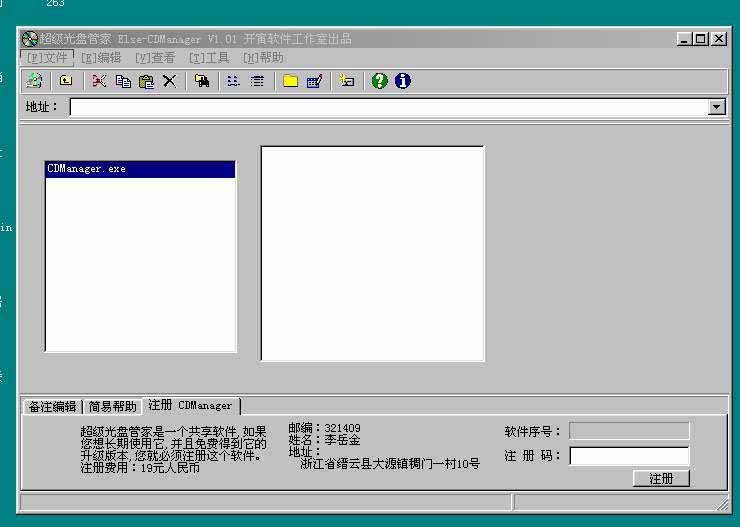The width and height of the screenshot is (740, 527).
Task: Click the edit notes pencil icon
Action: 314,81
